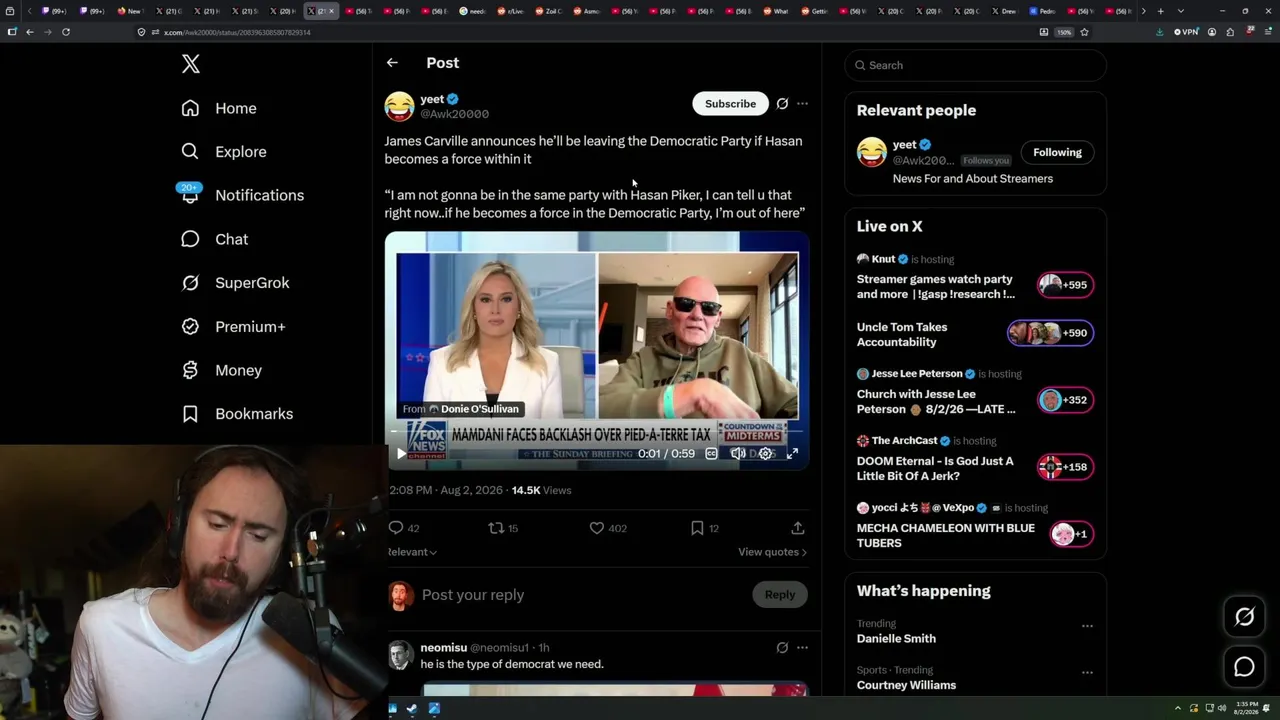
Task: Enter fullscreen on the video
Action: [792, 454]
